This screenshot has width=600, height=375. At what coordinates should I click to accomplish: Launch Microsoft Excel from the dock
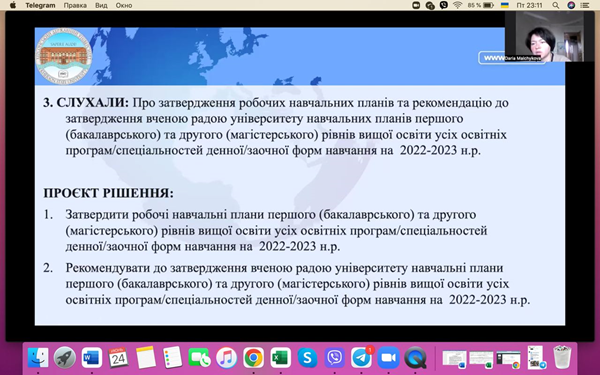[x=280, y=358]
